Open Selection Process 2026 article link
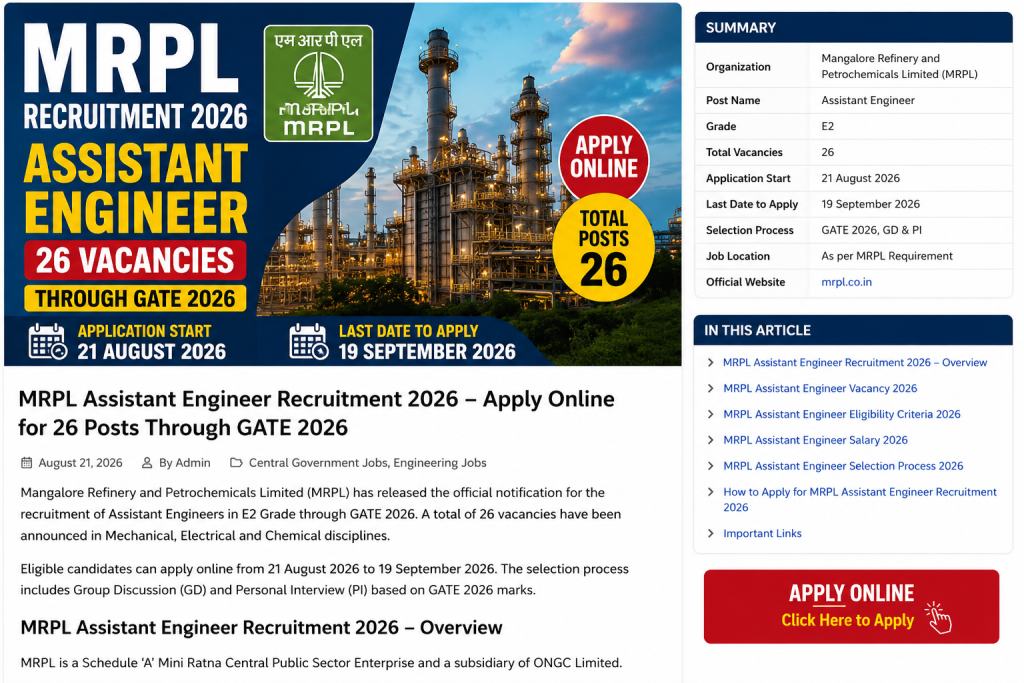 (x=843, y=466)
